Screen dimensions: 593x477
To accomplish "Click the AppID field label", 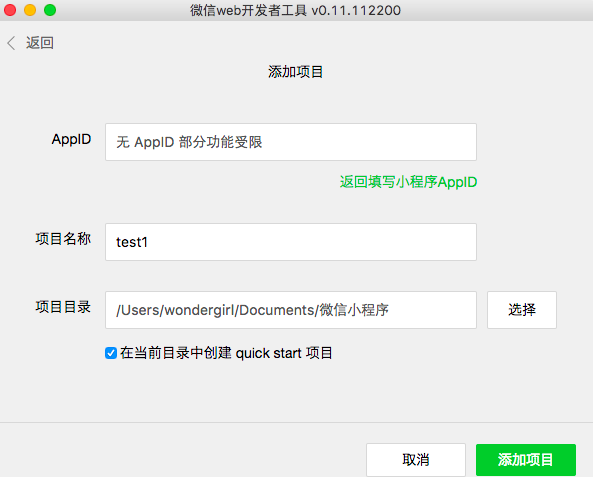I will (71, 139).
